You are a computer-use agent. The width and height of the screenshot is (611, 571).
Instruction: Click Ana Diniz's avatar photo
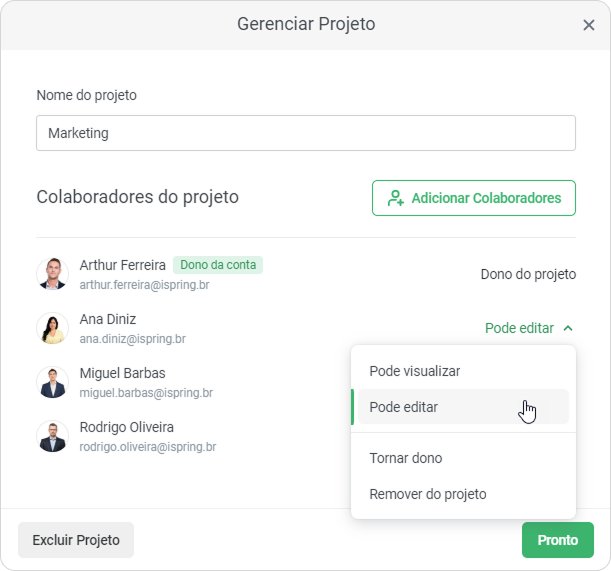pos(52,328)
